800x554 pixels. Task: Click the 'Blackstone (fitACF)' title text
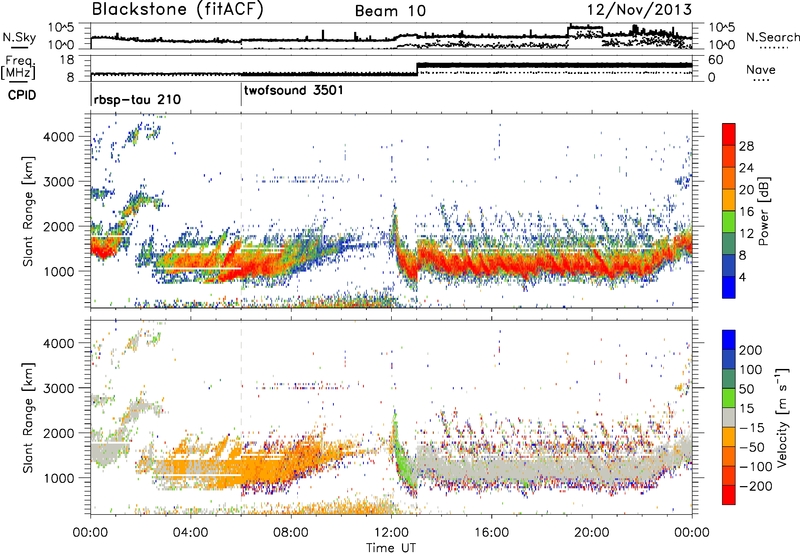[178, 9]
